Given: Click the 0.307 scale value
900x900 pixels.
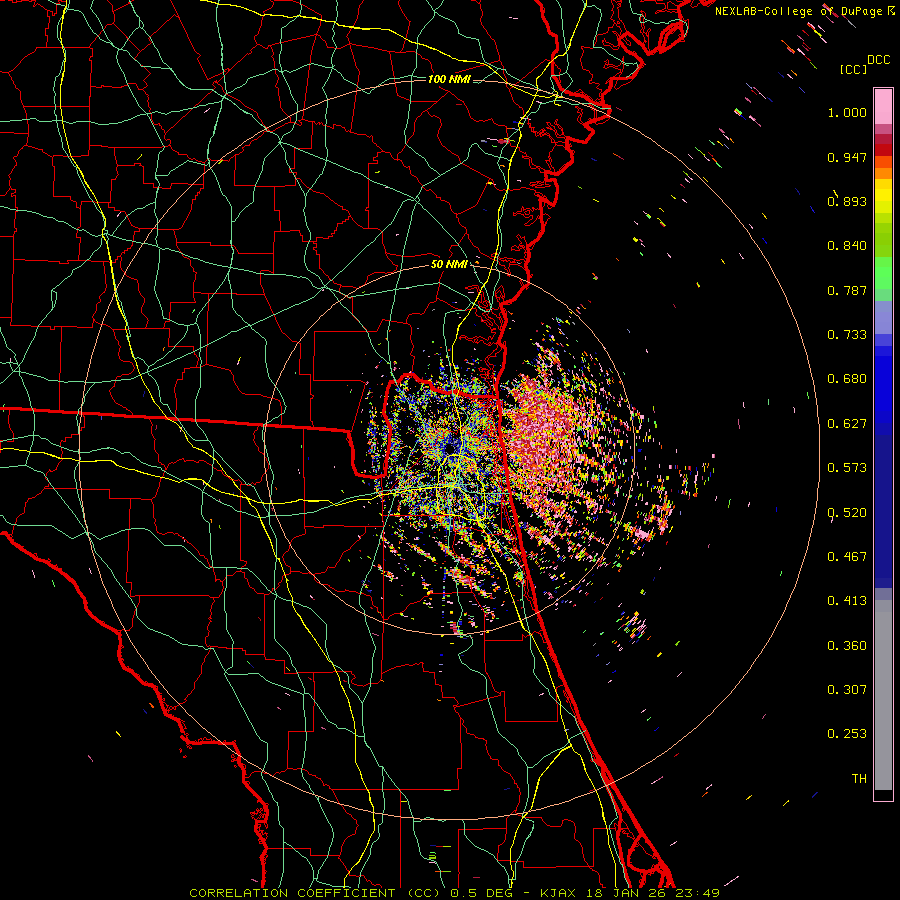Looking at the screenshot, I should (847, 690).
